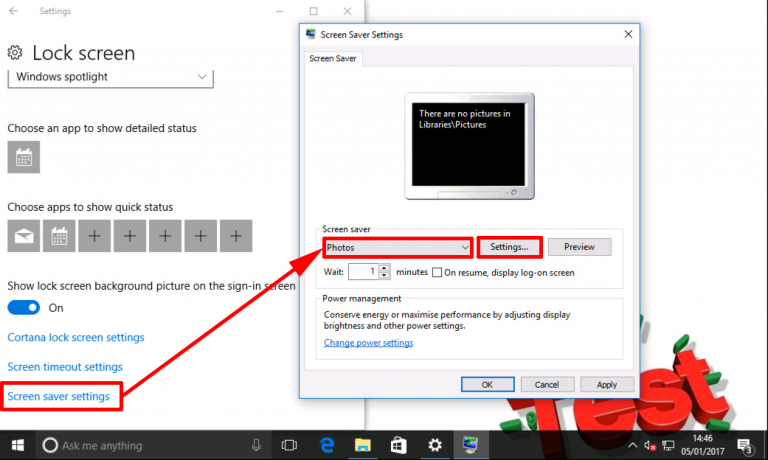
Task: Click the Preview button
Action: pyautogui.click(x=579, y=247)
